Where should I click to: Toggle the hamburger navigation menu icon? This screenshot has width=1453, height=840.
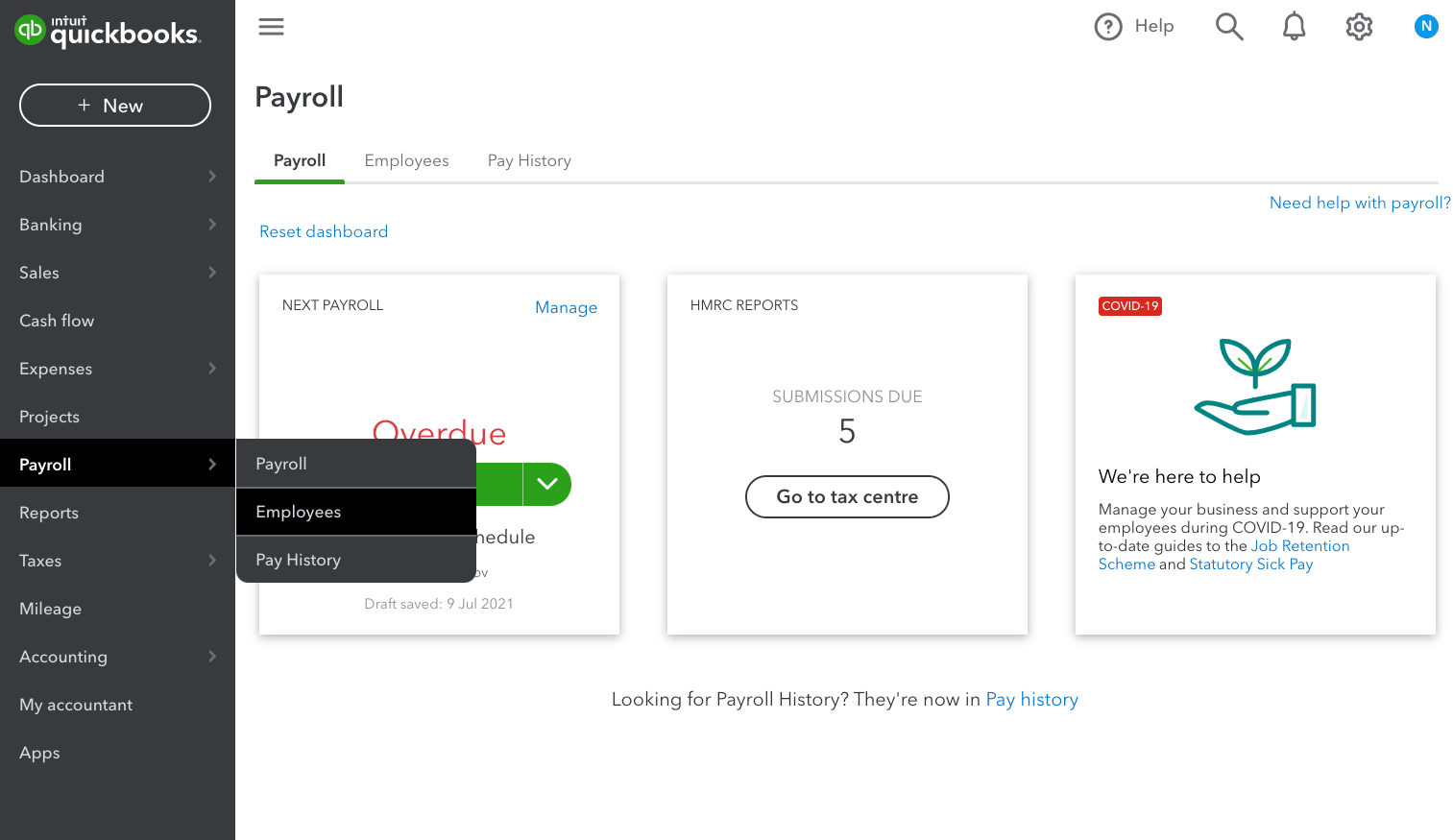271,27
